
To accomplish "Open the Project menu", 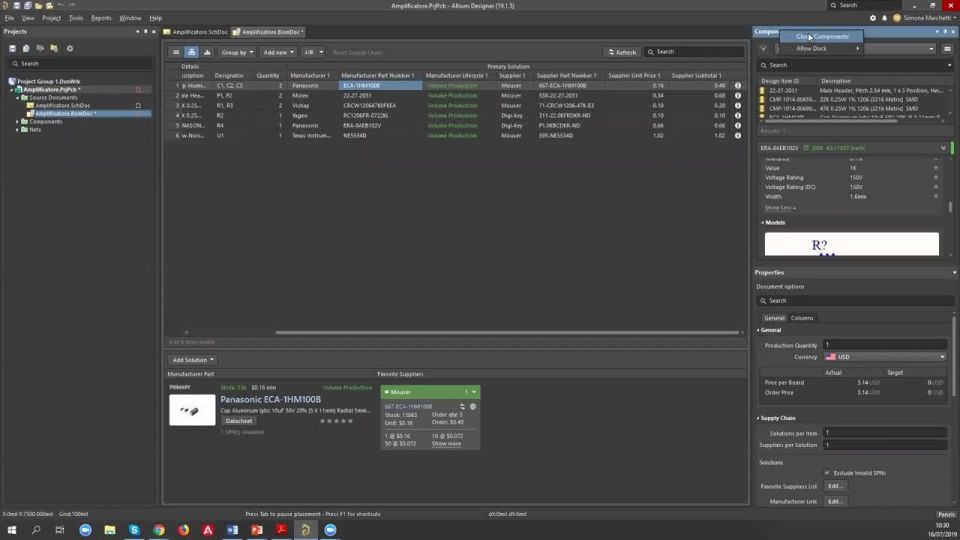I will [x=51, y=18].
